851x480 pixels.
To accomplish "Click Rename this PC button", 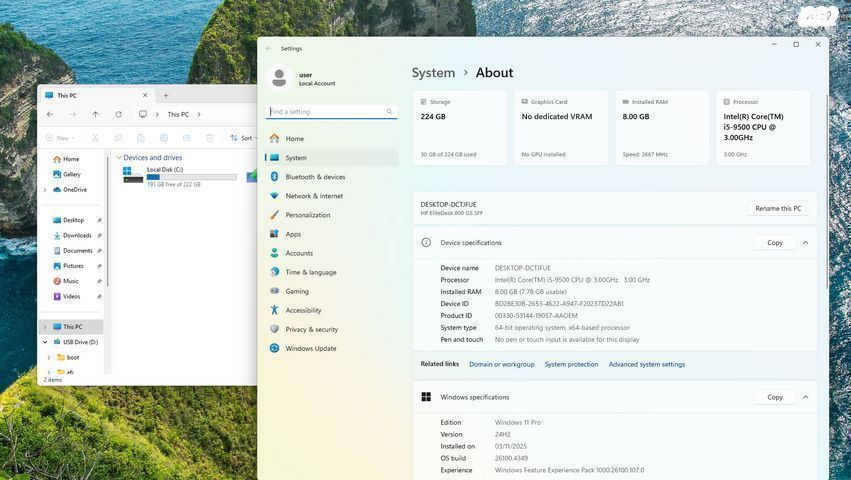I will pyautogui.click(x=778, y=209).
